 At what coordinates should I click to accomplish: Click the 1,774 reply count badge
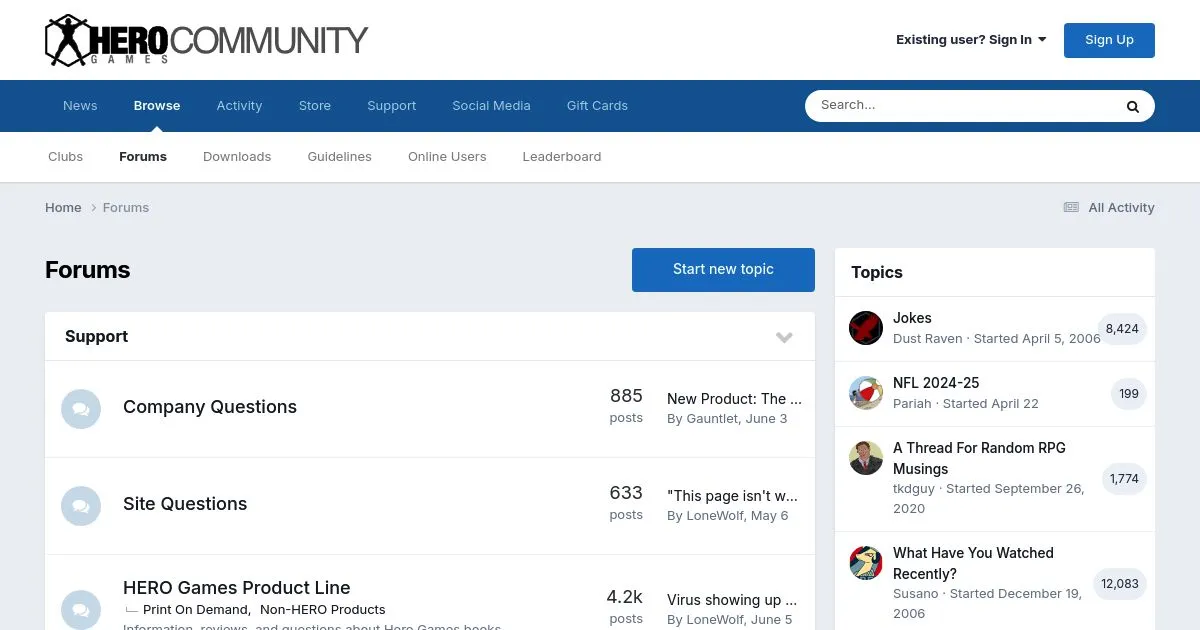[1124, 479]
